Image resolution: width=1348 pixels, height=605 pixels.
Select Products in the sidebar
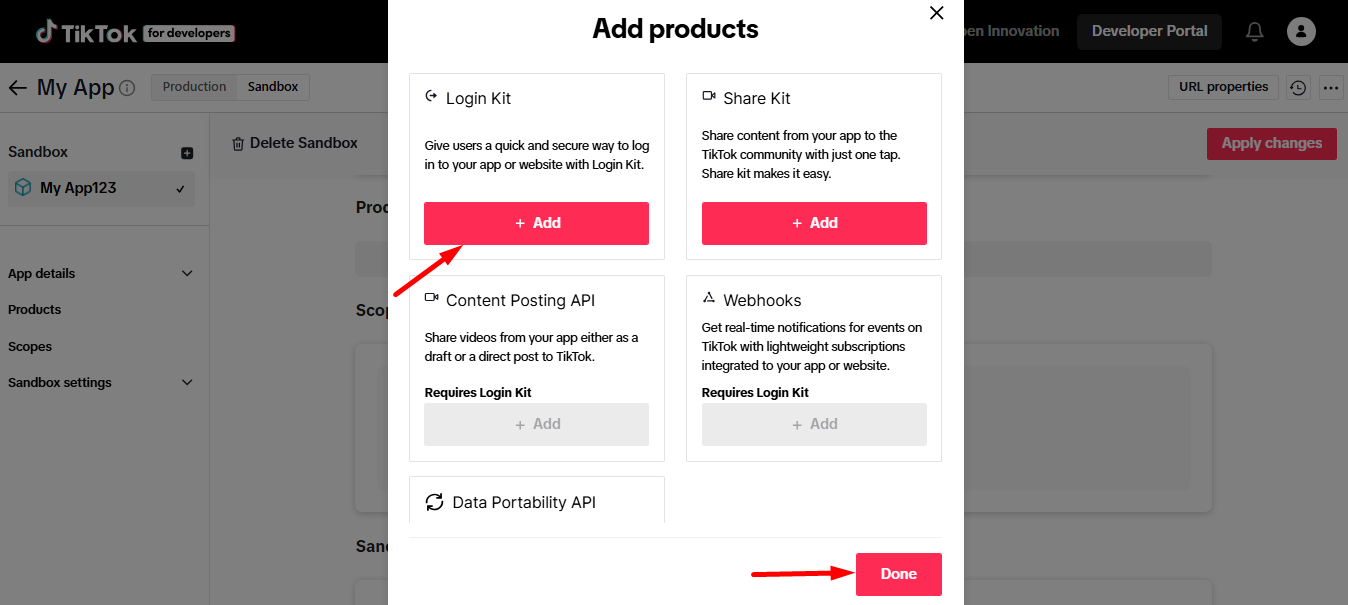[34, 309]
